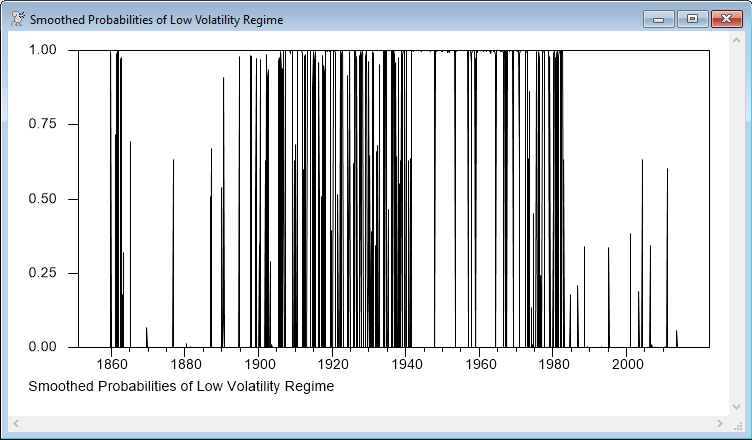Close the Smoothed Probabilities window

pos(724,19)
